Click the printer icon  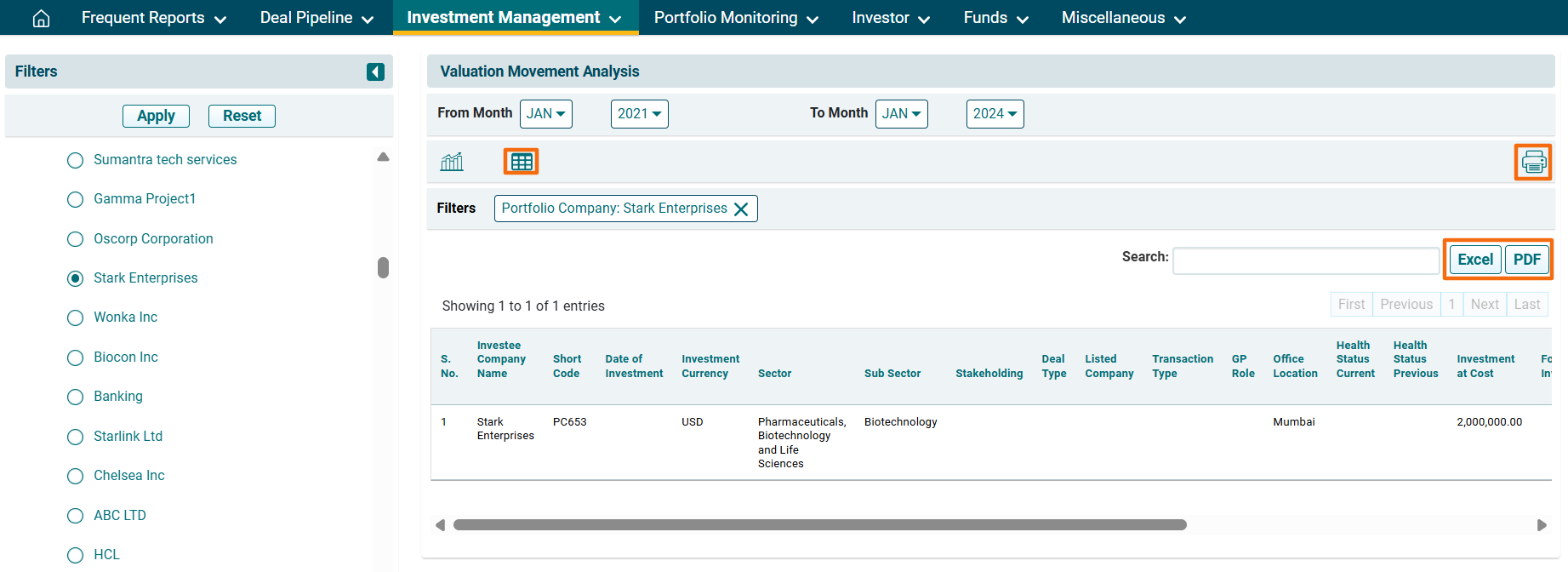click(x=1533, y=162)
